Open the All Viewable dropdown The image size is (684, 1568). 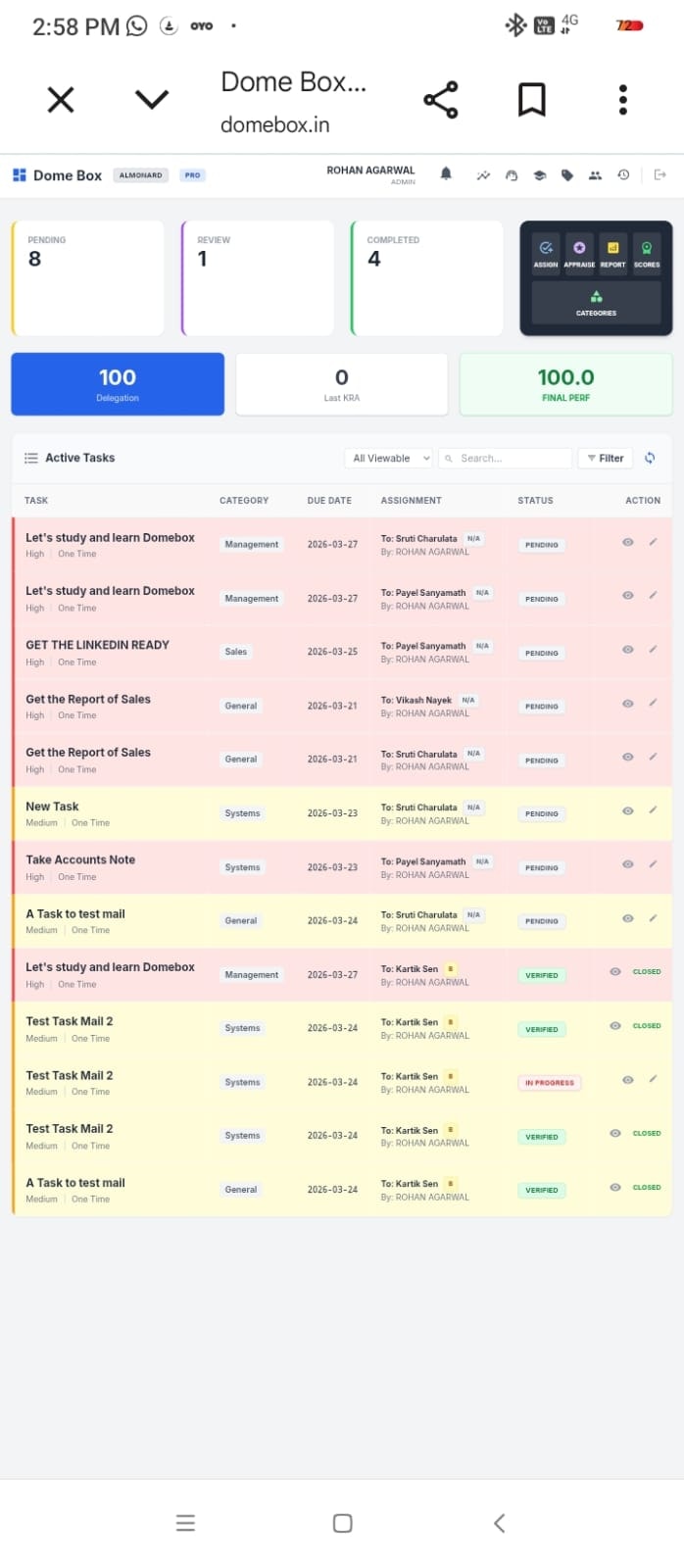(389, 458)
